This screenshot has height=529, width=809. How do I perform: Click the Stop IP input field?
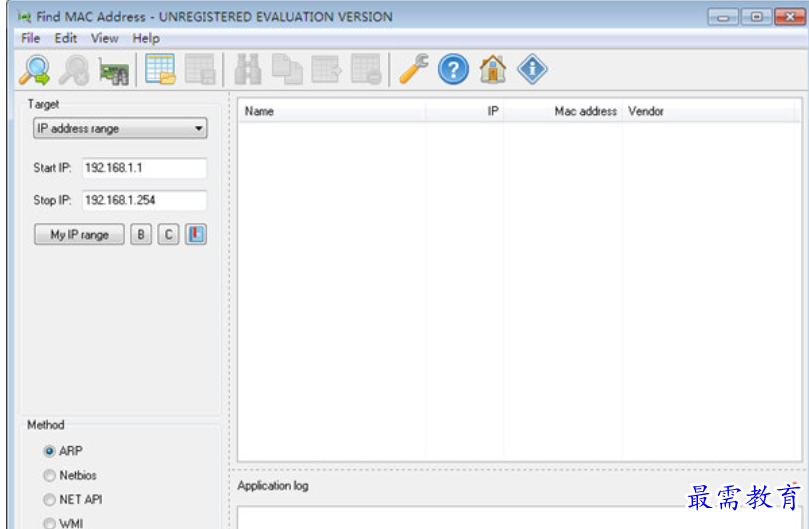144,200
